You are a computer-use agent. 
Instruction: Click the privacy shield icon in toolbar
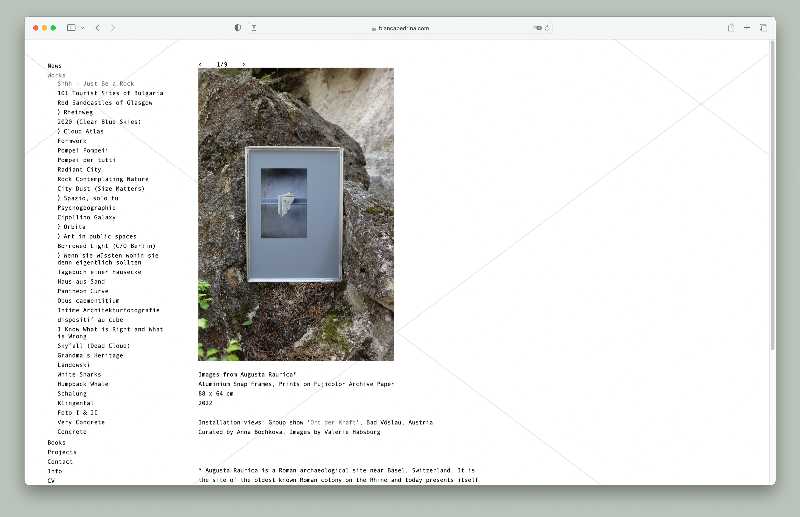238,28
